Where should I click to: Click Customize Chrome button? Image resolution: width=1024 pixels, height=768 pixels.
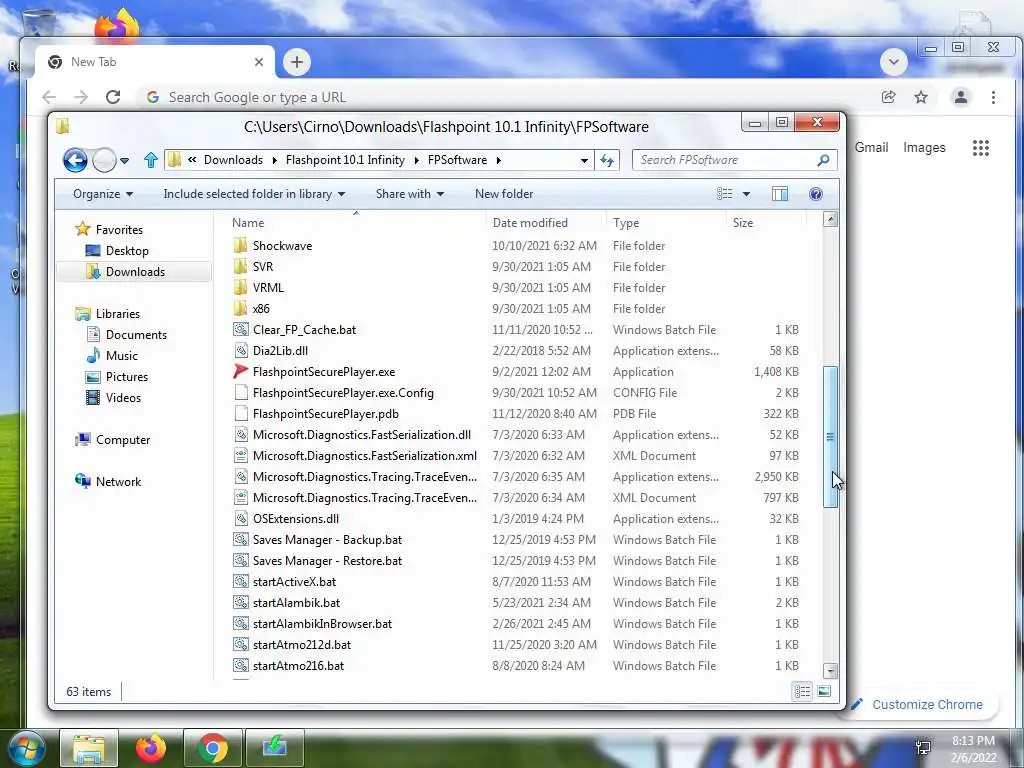pyautogui.click(x=919, y=705)
